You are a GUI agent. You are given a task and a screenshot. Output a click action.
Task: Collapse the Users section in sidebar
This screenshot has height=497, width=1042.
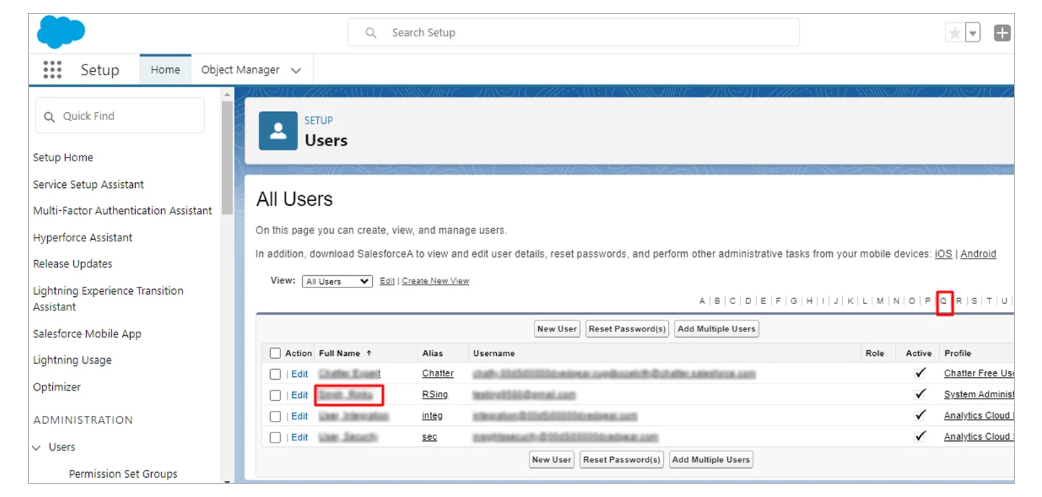click(x=38, y=448)
